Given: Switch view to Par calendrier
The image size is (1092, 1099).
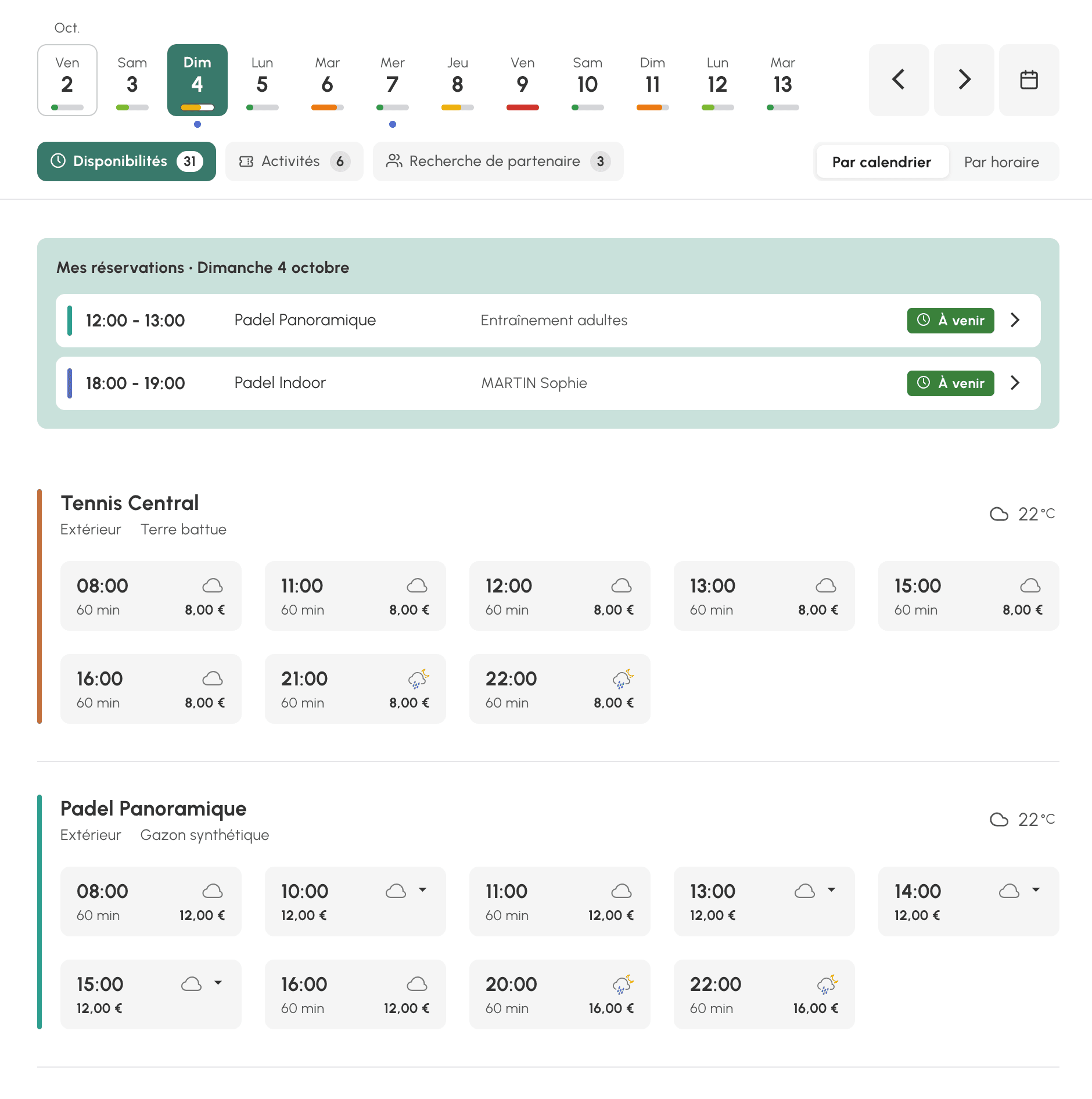Looking at the screenshot, I should [x=882, y=162].
